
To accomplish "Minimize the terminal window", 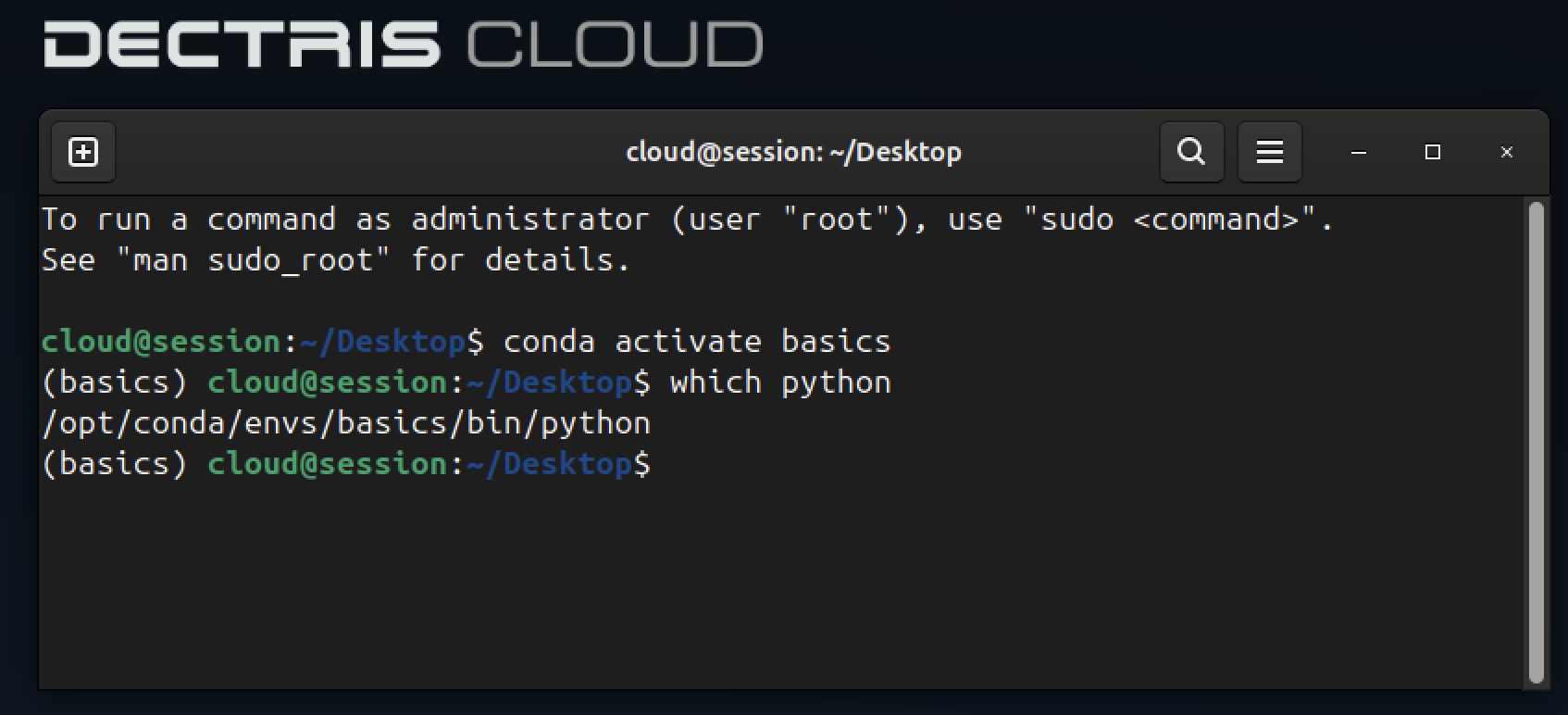I will tap(1359, 152).
